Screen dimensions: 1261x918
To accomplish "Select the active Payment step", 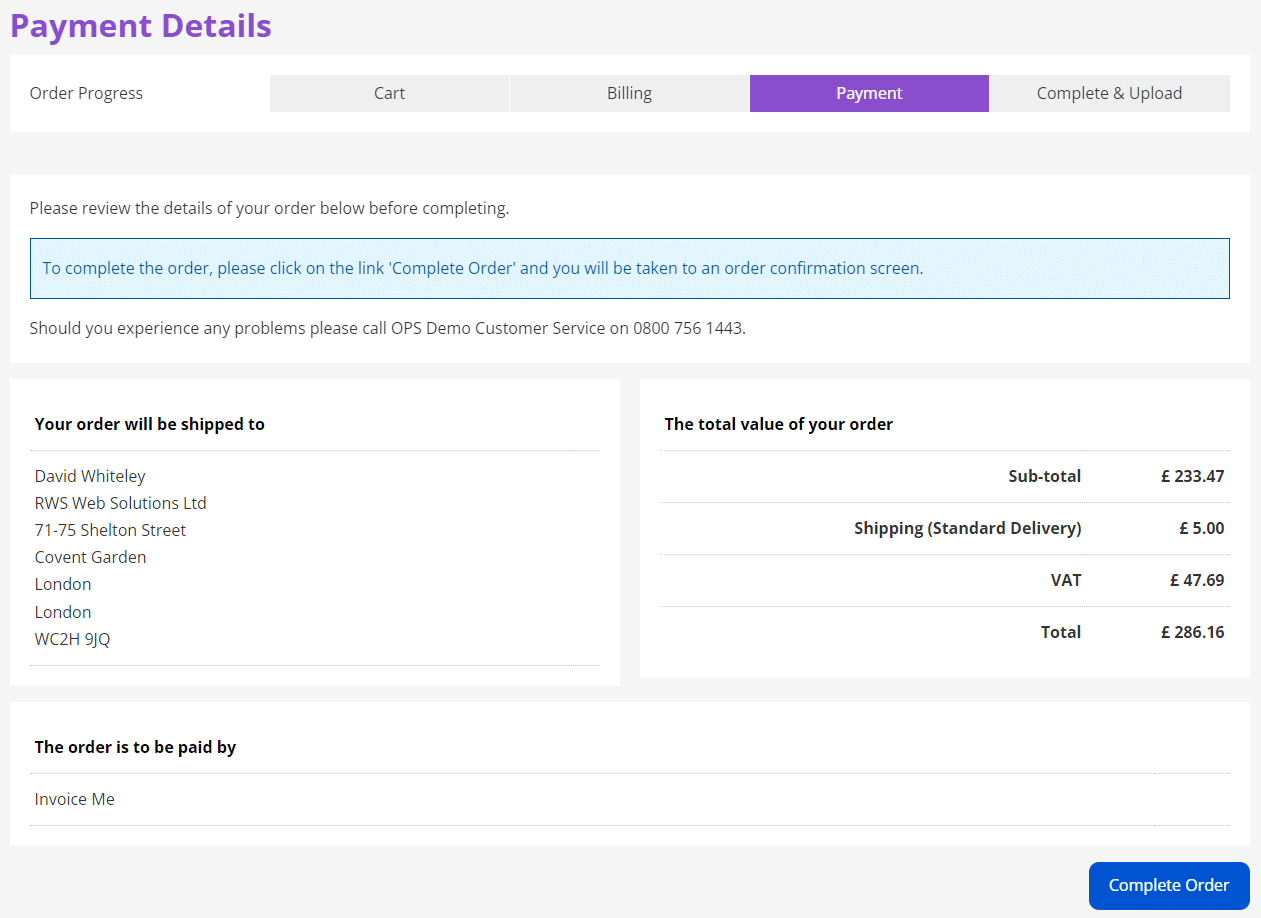I will click(869, 93).
